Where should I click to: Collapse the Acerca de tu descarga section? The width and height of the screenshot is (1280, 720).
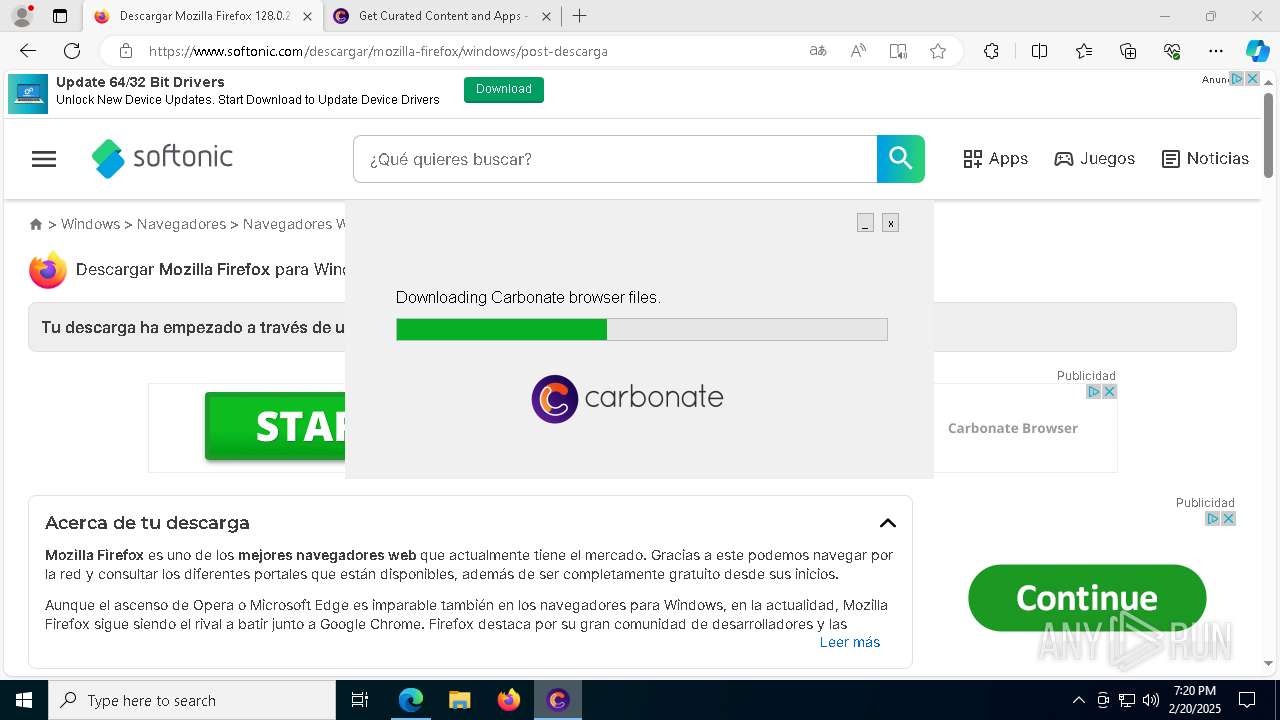click(888, 523)
